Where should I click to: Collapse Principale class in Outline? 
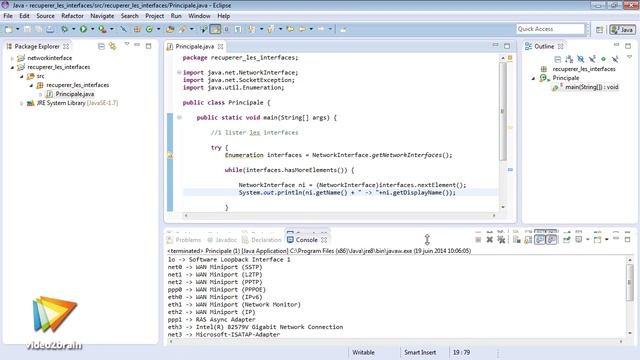(533, 78)
